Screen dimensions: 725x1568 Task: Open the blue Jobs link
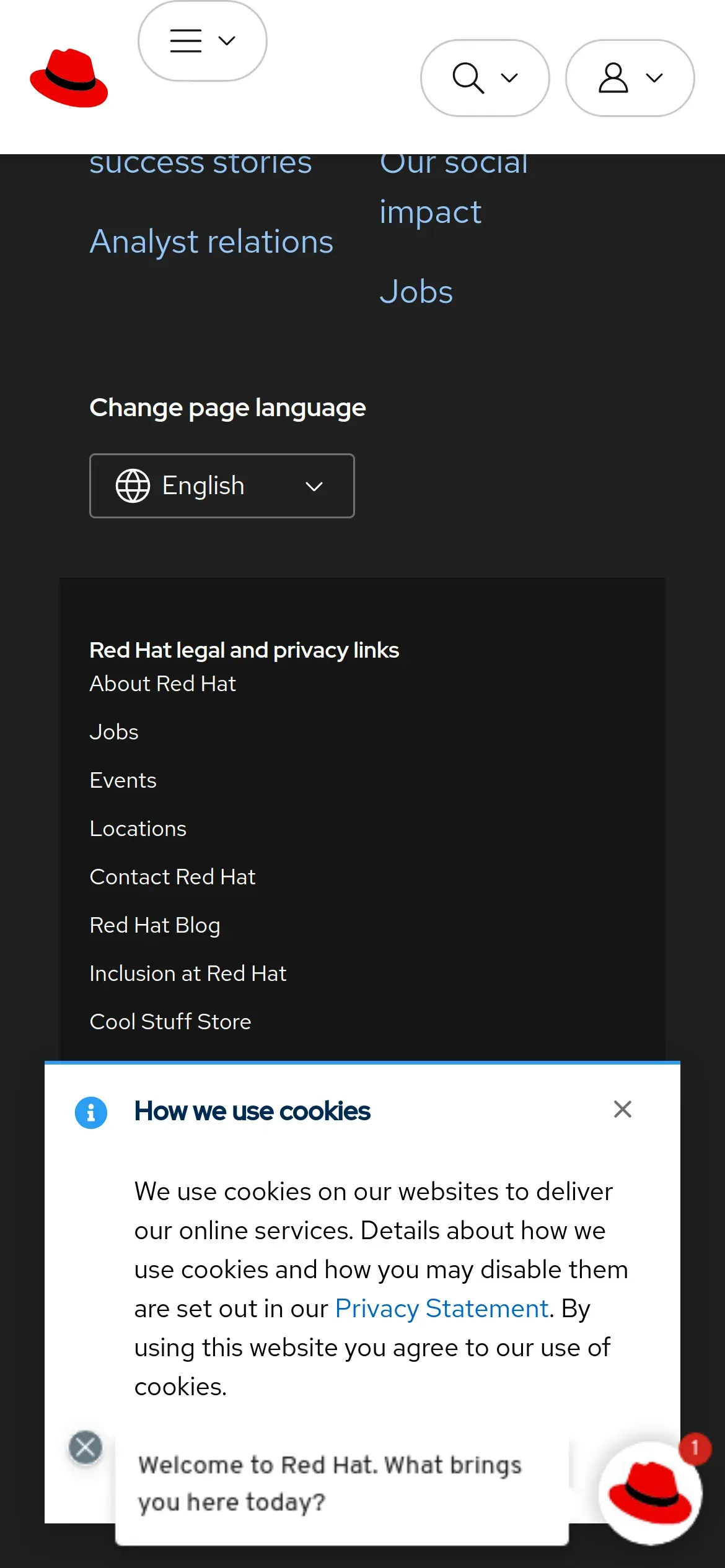(x=416, y=292)
